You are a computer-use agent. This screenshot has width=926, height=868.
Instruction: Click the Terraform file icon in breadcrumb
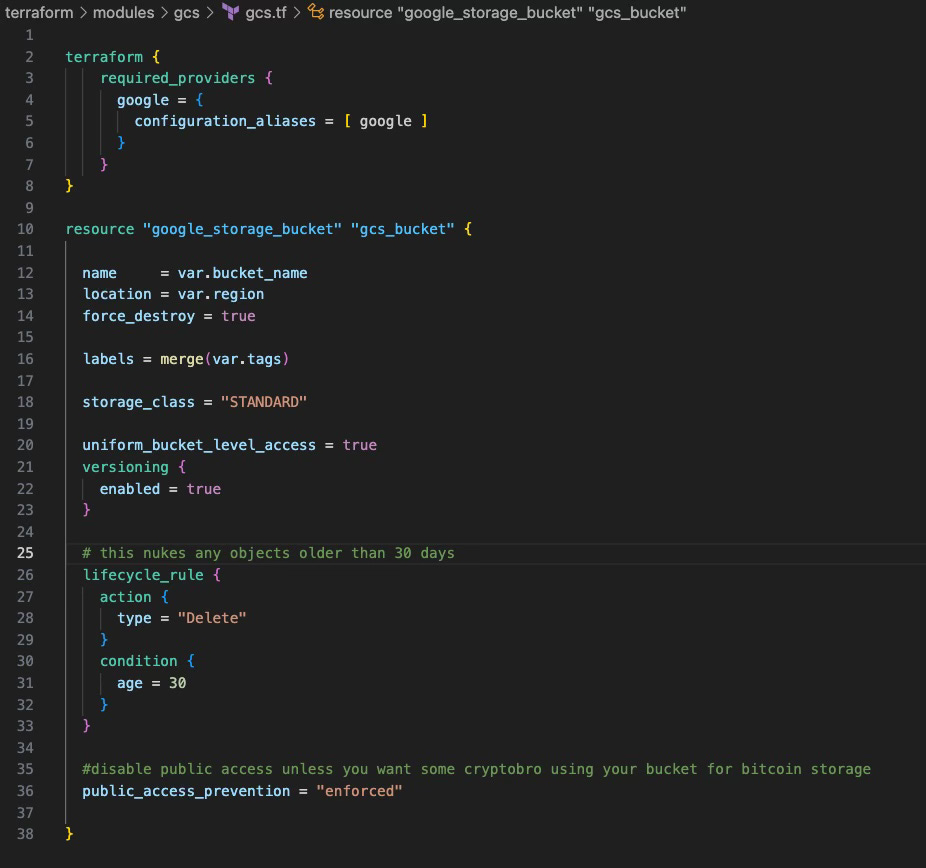tap(230, 11)
